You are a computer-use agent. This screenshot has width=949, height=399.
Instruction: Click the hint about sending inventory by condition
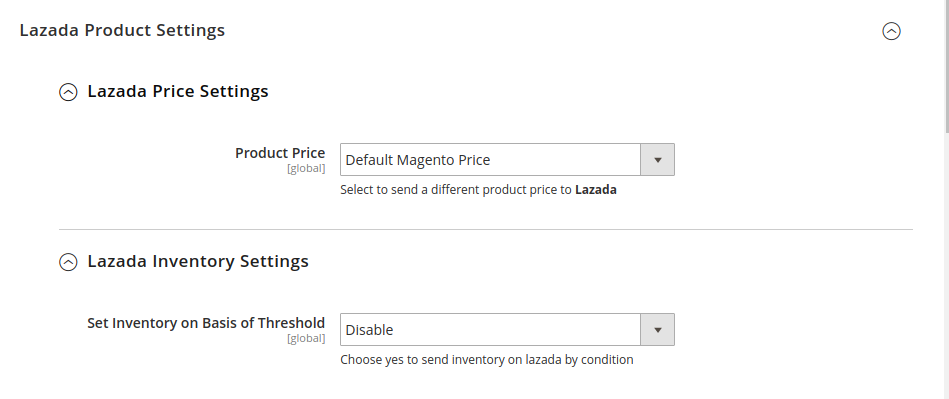[x=487, y=360]
